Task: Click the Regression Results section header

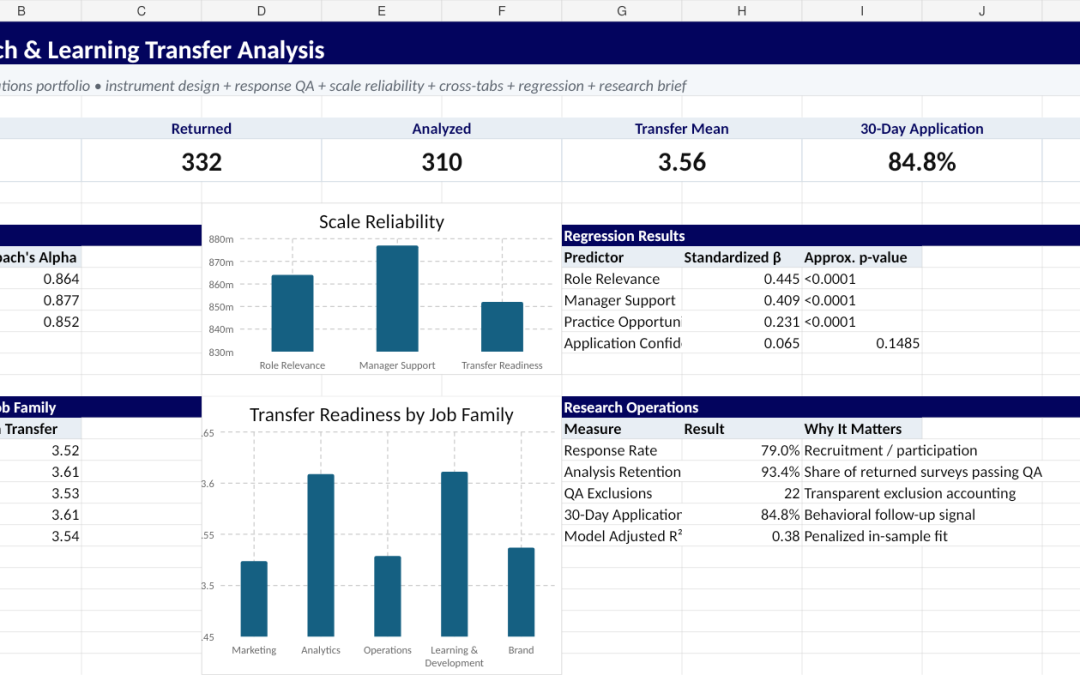Action: (x=821, y=236)
